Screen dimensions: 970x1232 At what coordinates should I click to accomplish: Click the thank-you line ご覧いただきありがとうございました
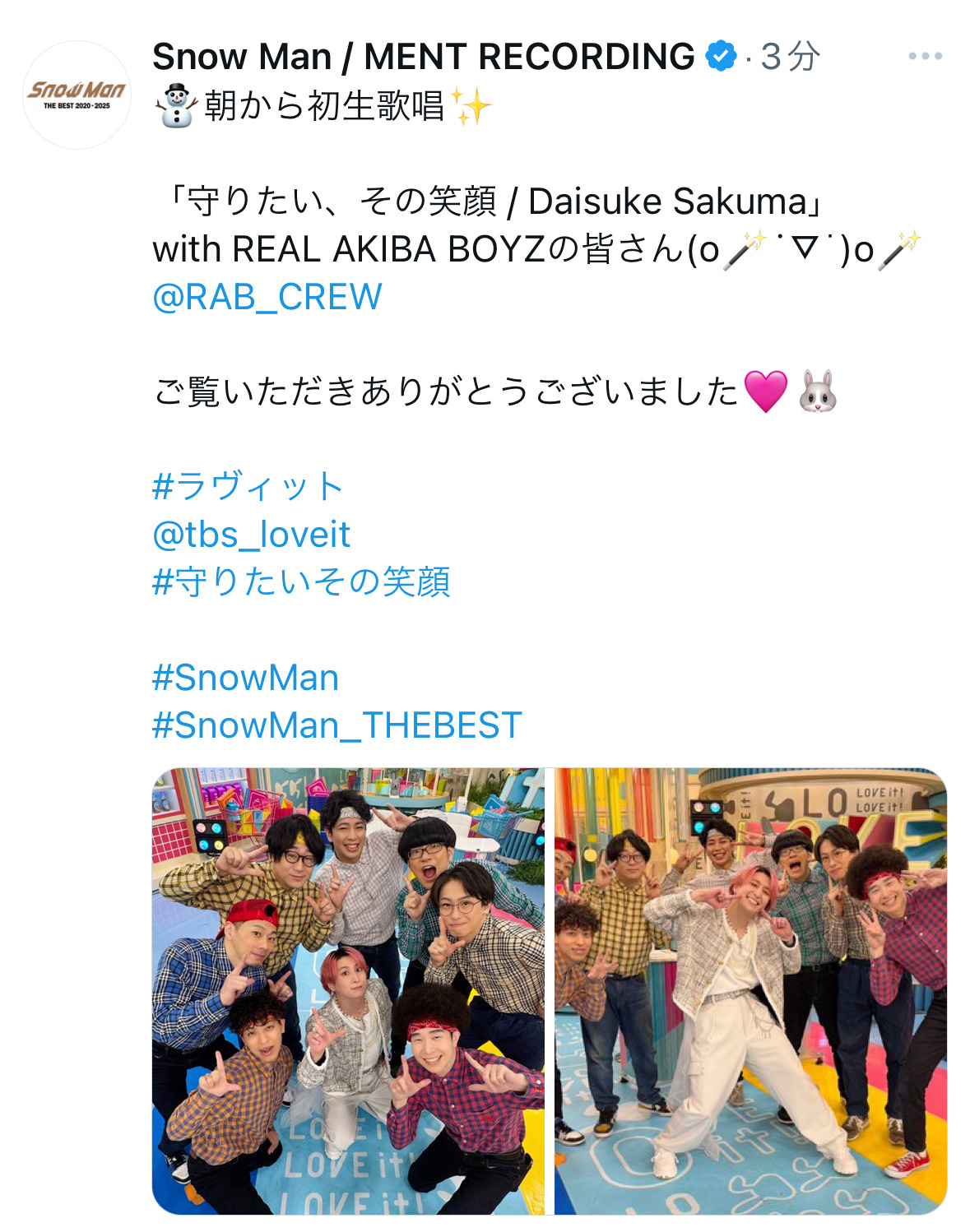(446, 391)
